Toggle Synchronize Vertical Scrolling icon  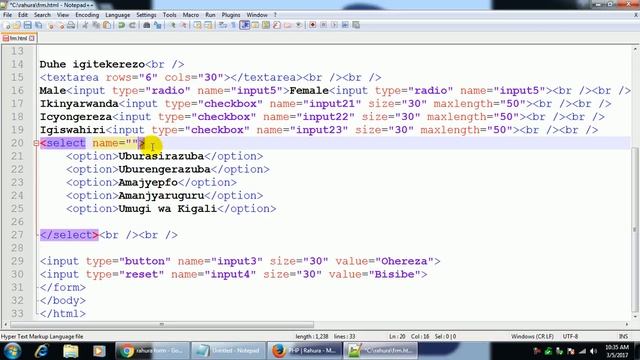coord(198,25)
